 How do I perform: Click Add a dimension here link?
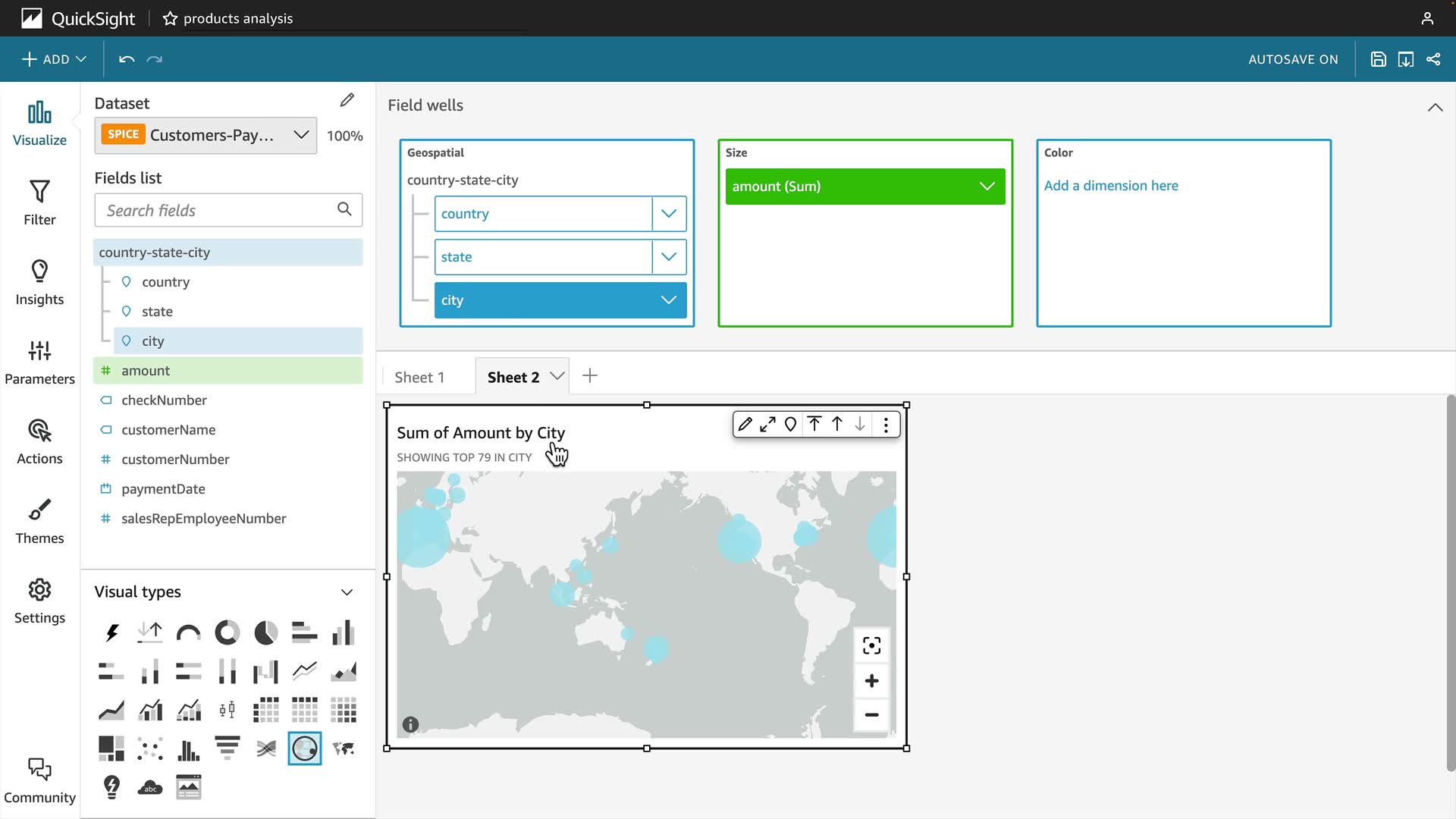[1110, 186]
